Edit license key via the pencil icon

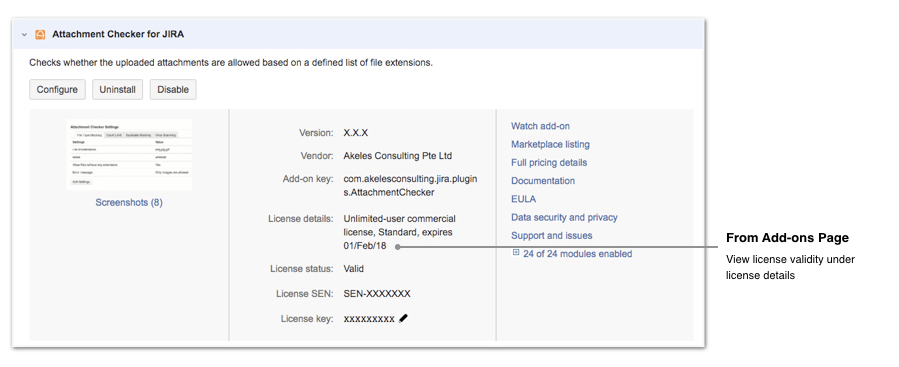click(x=403, y=318)
